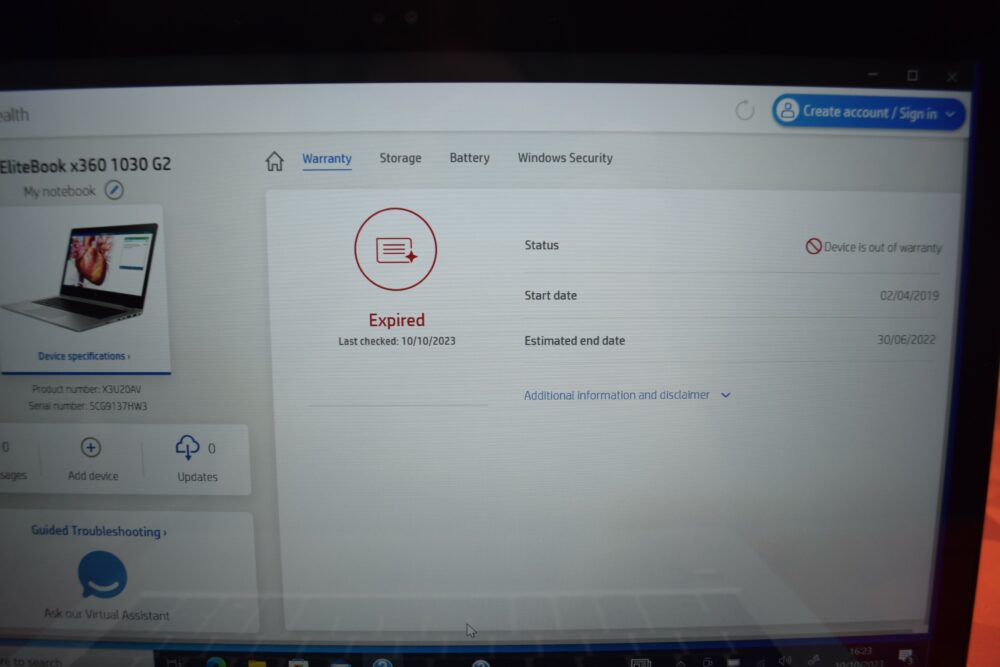This screenshot has width=1000, height=667.
Task: Select the Serial number text
Action: [x=87, y=406]
